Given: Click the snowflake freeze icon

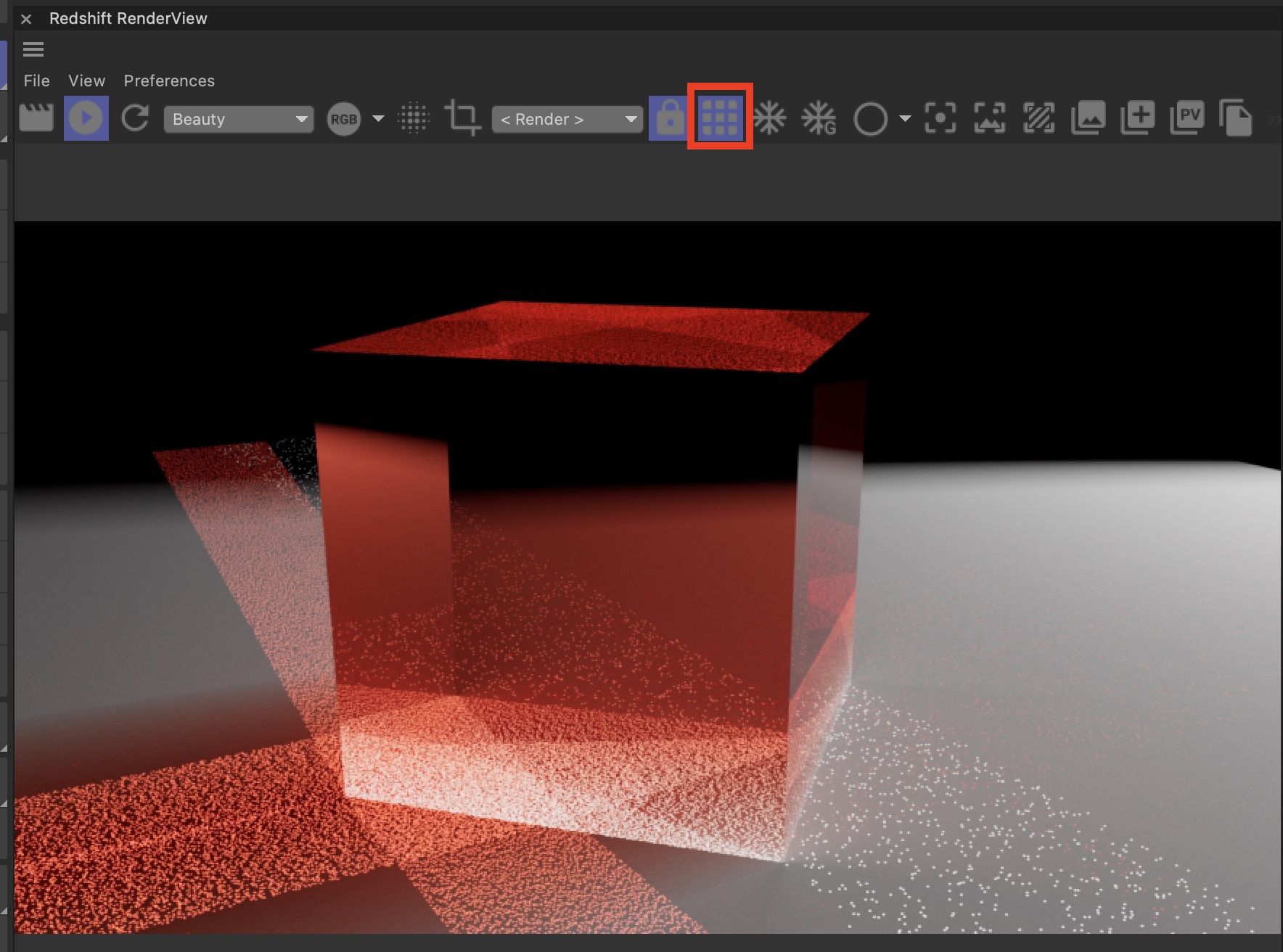Looking at the screenshot, I should pos(770,118).
